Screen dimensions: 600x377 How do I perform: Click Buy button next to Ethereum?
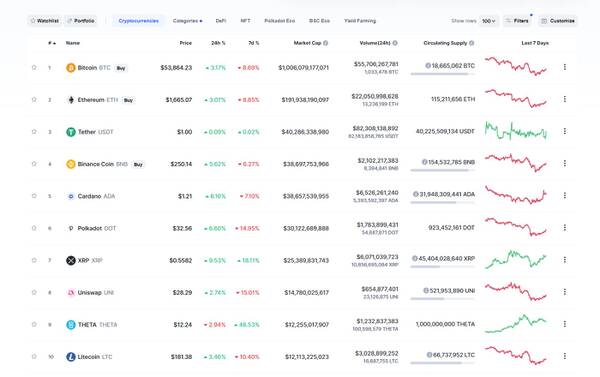pos(128,101)
